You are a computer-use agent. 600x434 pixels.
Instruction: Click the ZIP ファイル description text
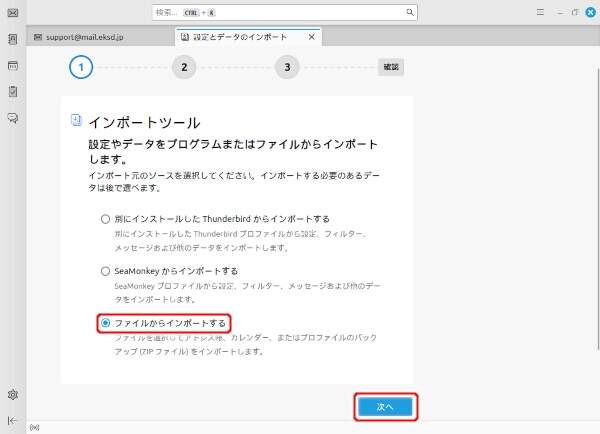(x=246, y=344)
